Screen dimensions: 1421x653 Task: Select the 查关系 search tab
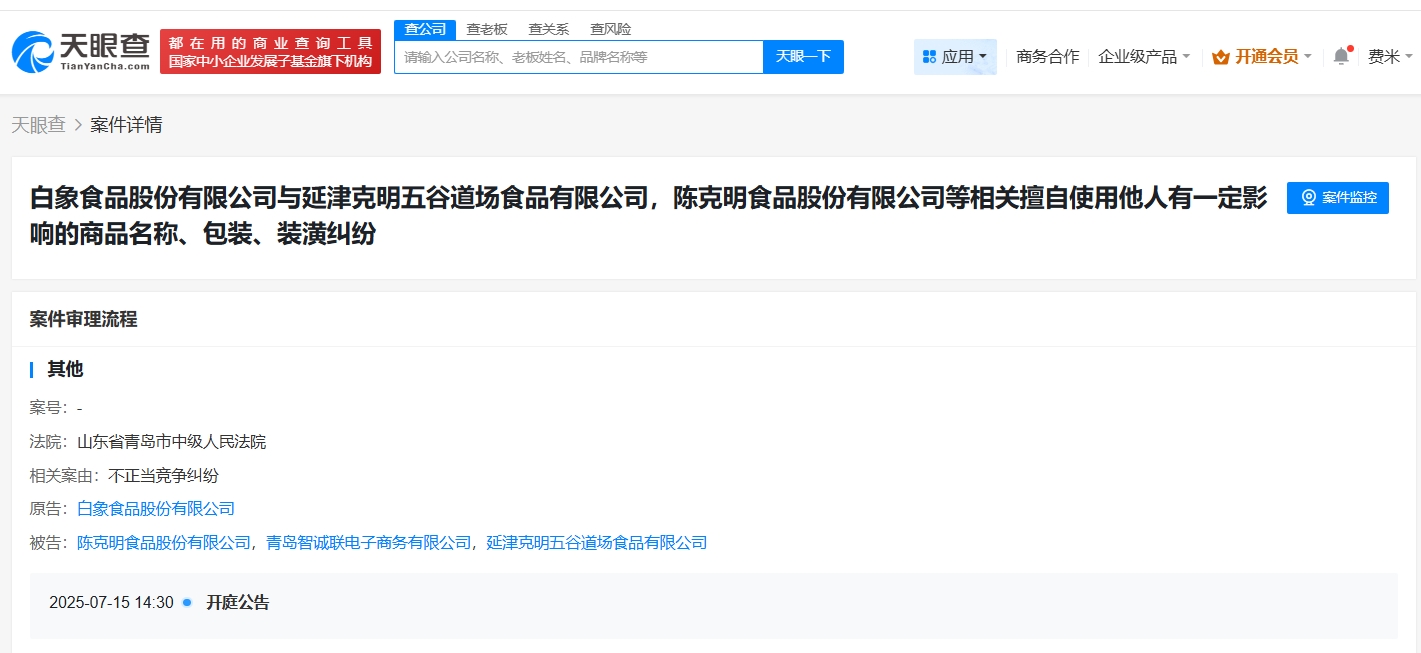click(x=548, y=30)
